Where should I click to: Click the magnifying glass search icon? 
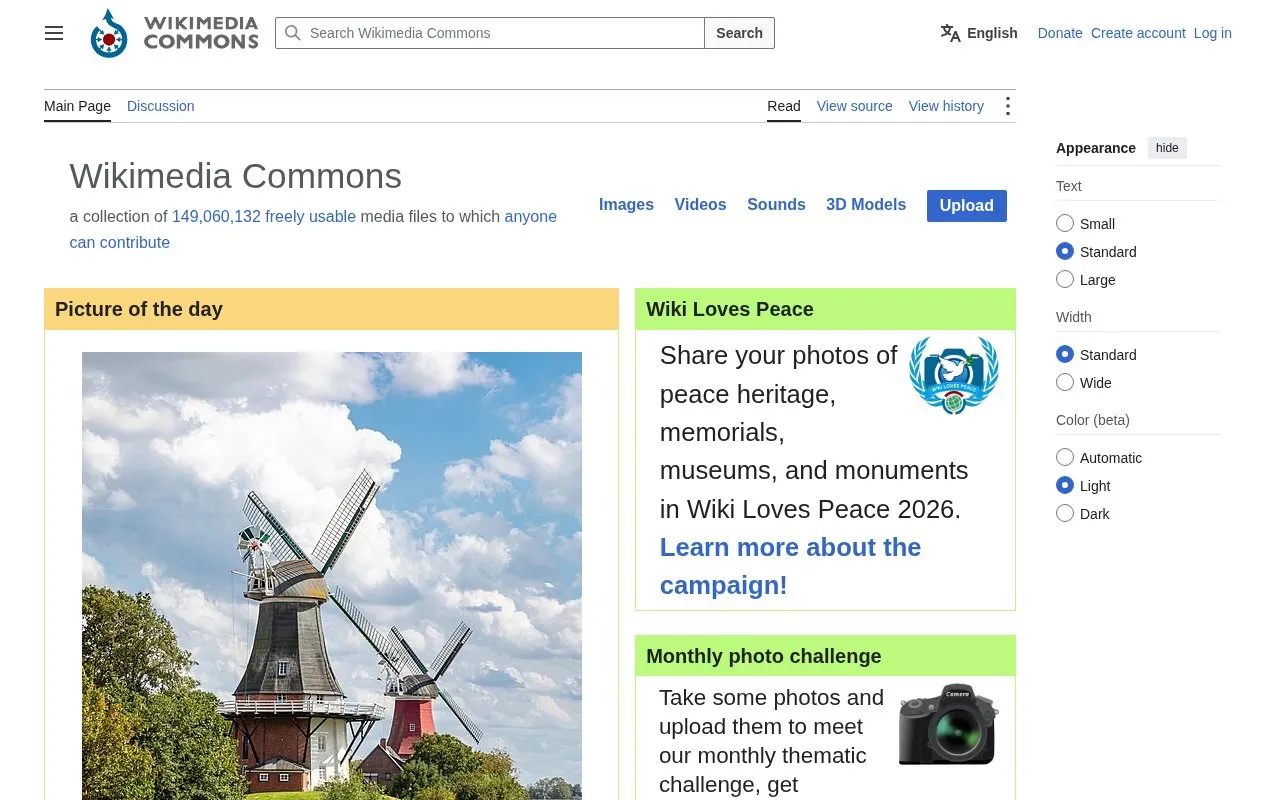pos(293,33)
